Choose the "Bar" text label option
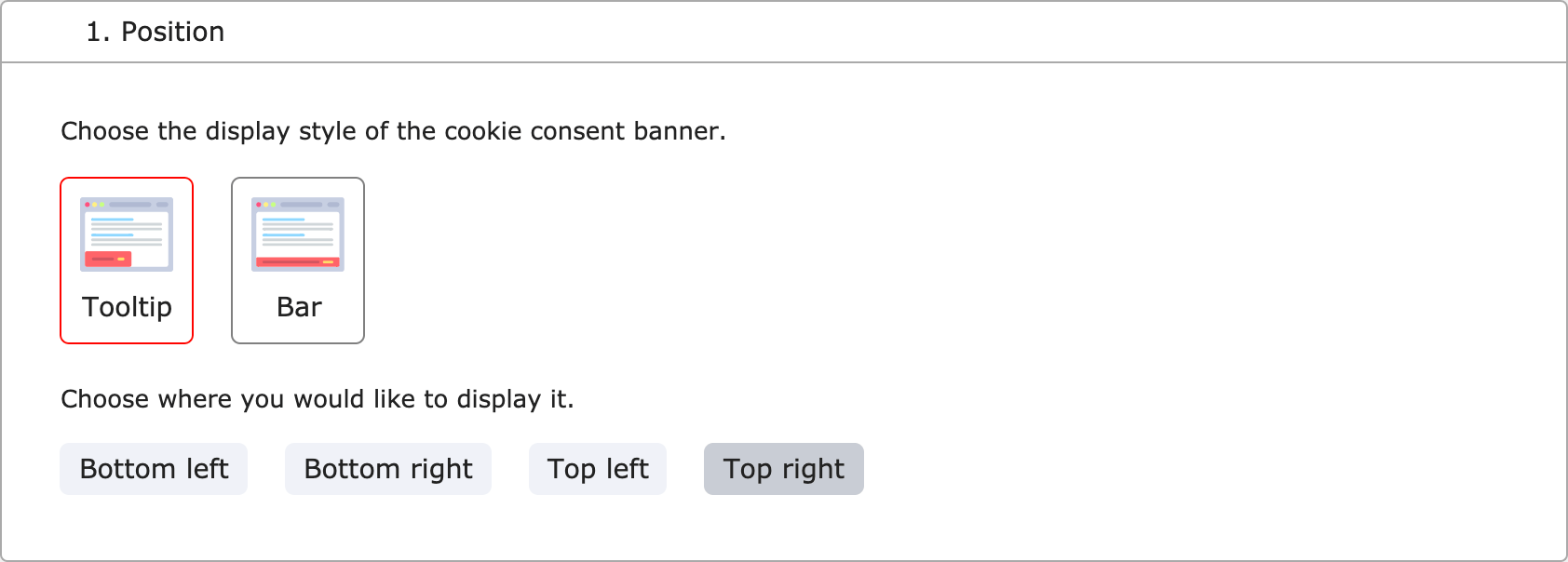The height and width of the screenshot is (562, 1568). click(299, 307)
